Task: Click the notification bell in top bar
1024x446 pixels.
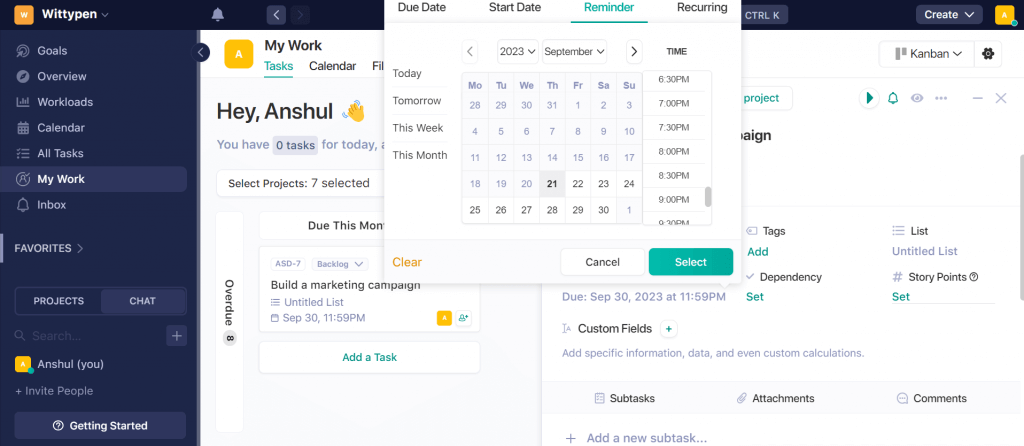Action: point(217,14)
